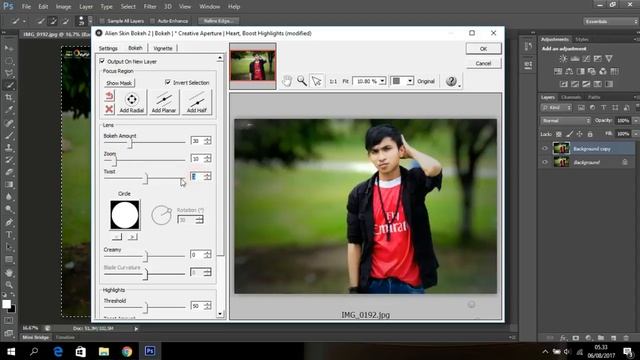Select the Zoom magnifier tool in Bokeh dialog
Image resolution: width=640 pixels, height=360 pixels.
pyautogui.click(x=302, y=81)
